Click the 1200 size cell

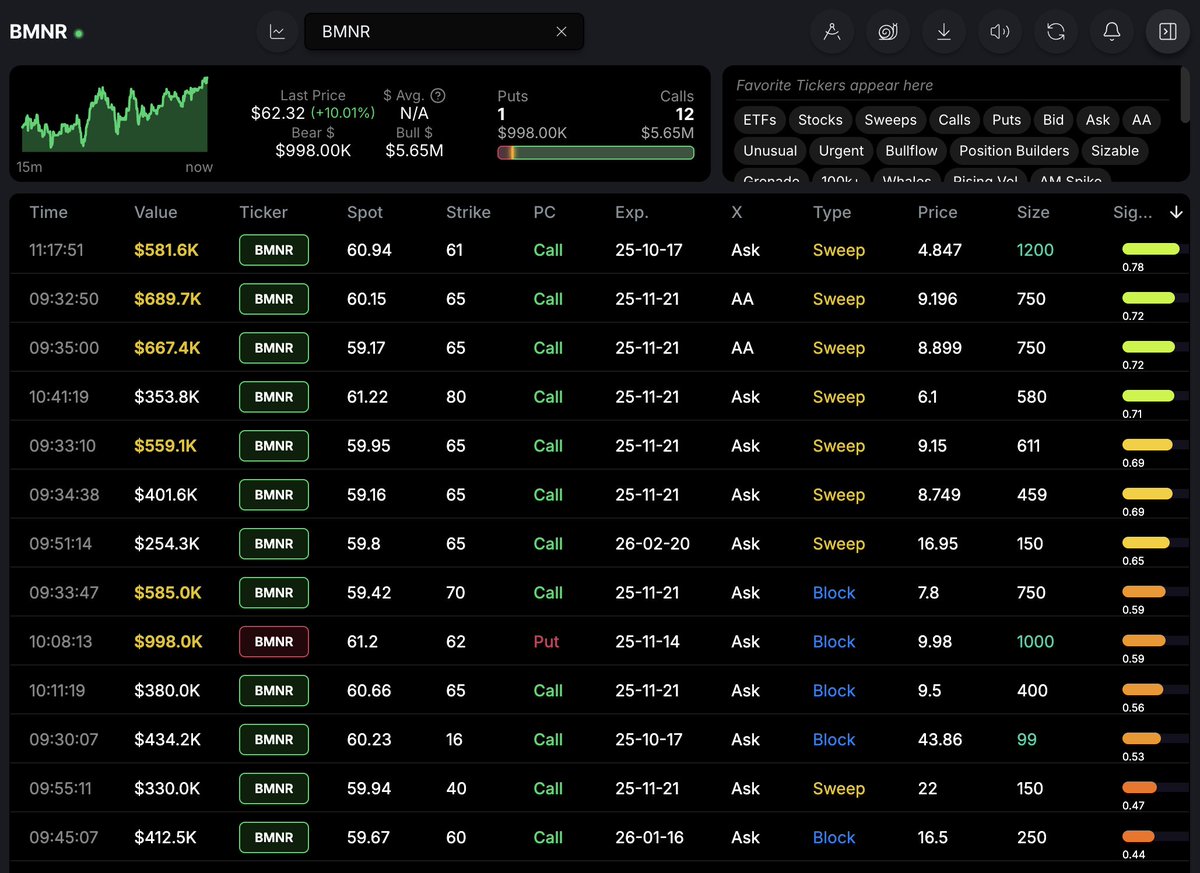click(1035, 250)
